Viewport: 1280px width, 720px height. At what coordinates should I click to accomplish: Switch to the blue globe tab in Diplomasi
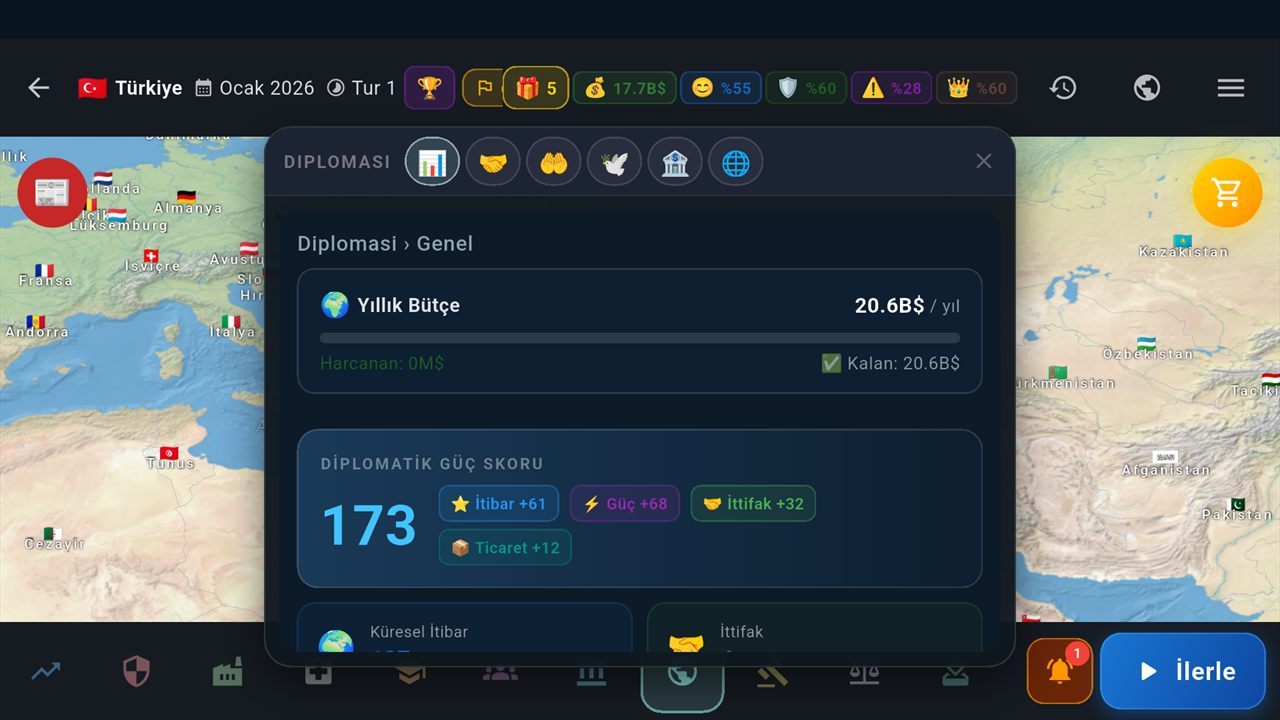tap(735, 162)
